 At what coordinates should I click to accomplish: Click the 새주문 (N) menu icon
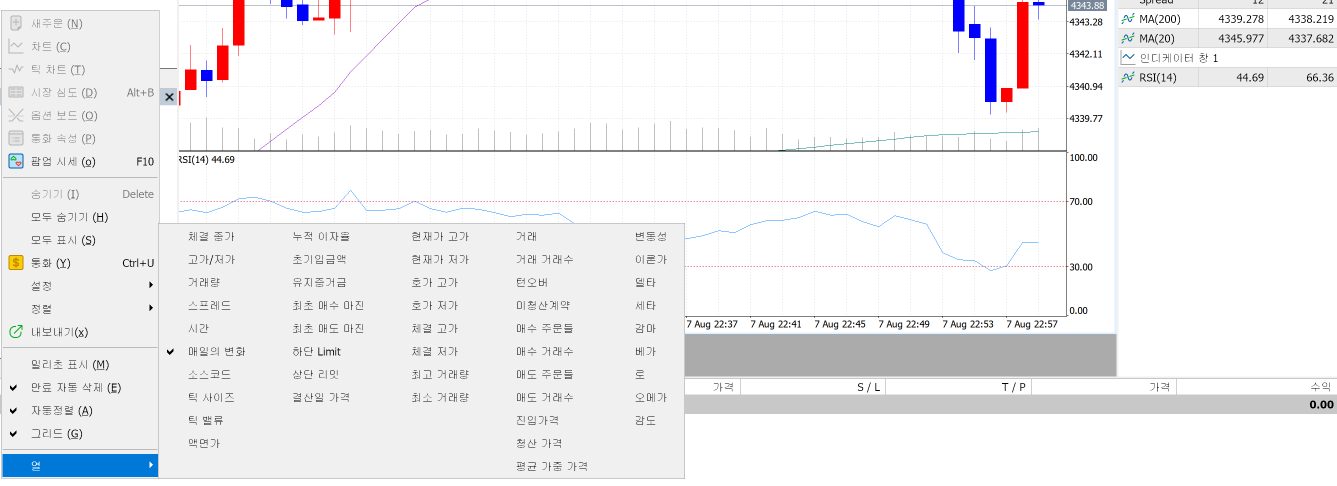point(16,23)
